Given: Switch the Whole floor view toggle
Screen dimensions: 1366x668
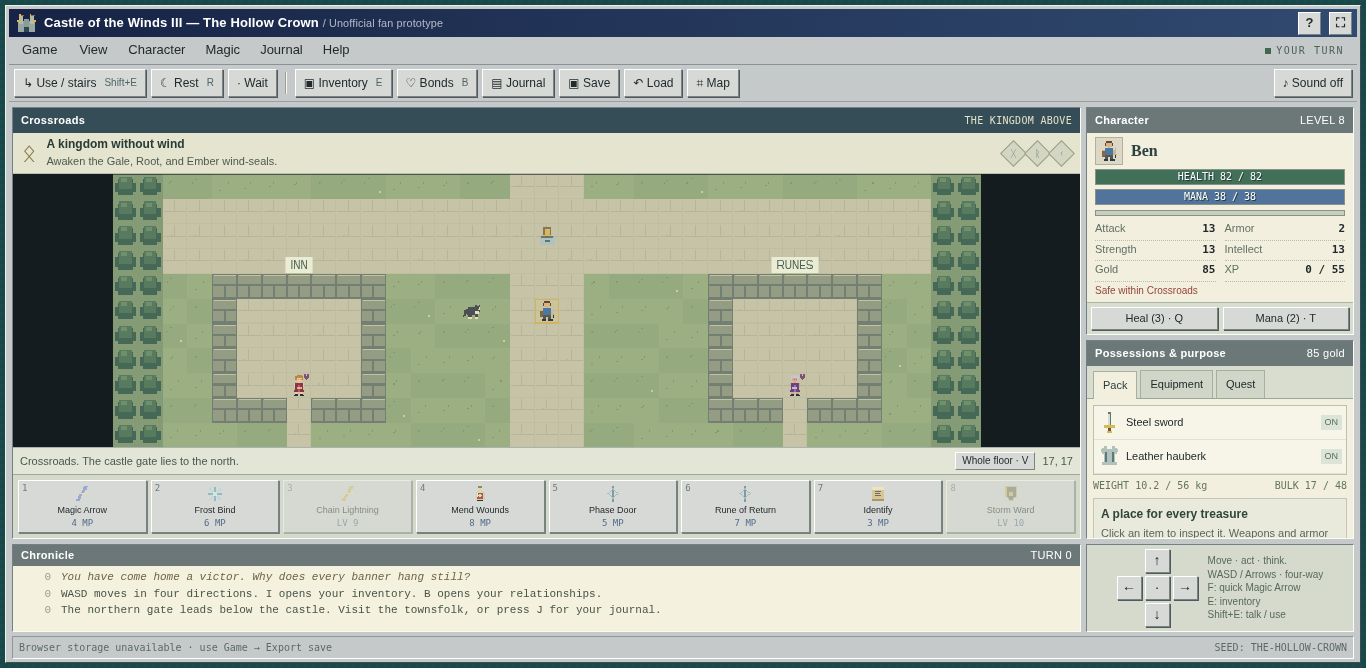Looking at the screenshot, I should tap(995, 461).
